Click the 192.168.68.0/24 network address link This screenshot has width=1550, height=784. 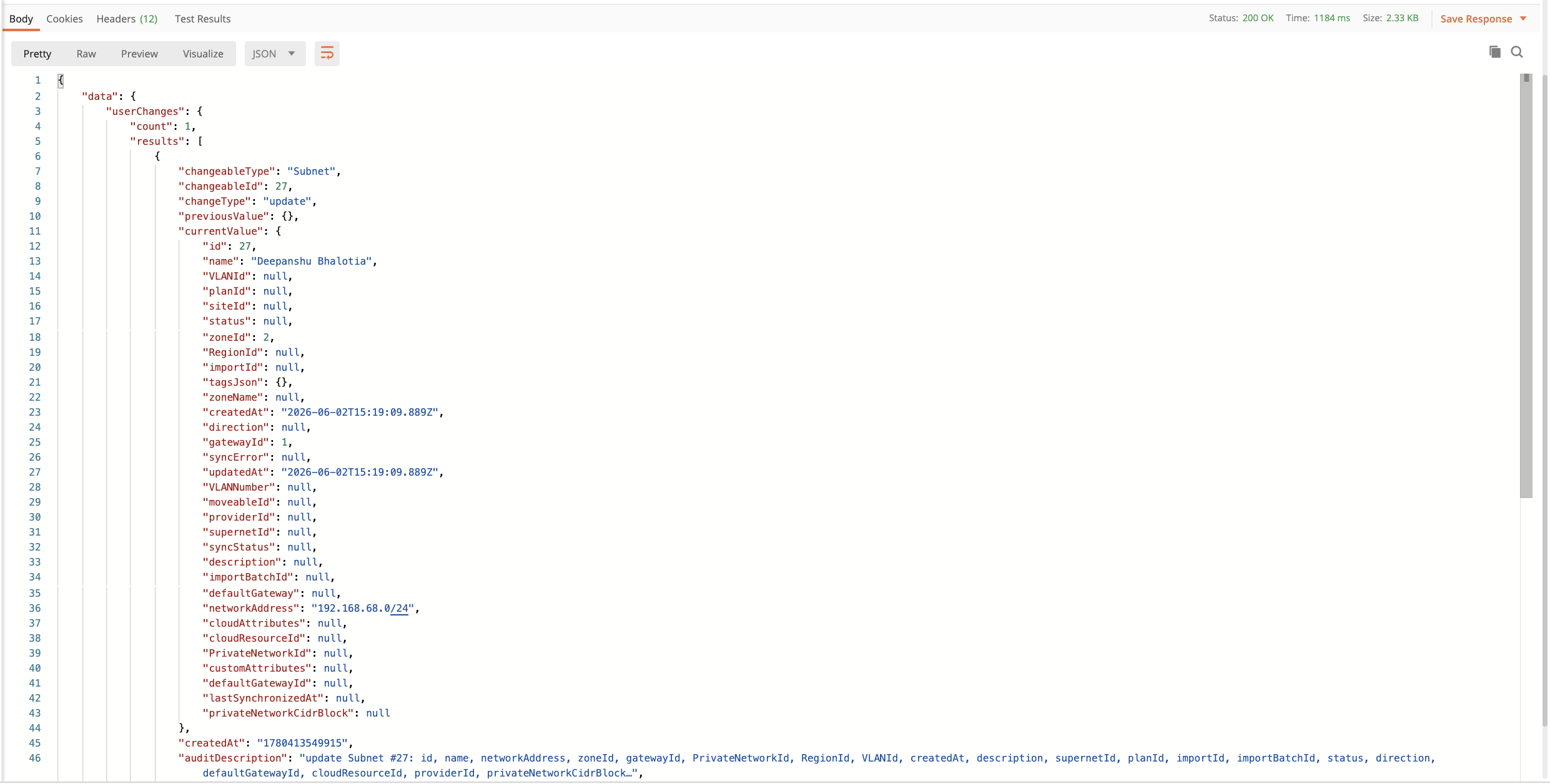pyautogui.click(x=363, y=608)
